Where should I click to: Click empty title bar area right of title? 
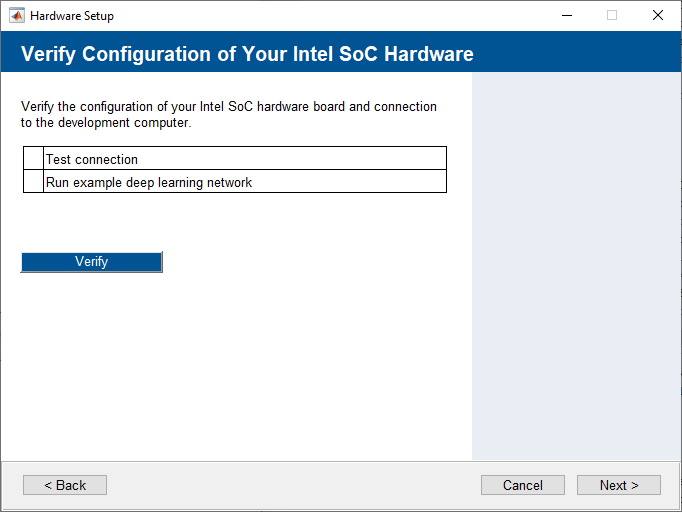330,16
